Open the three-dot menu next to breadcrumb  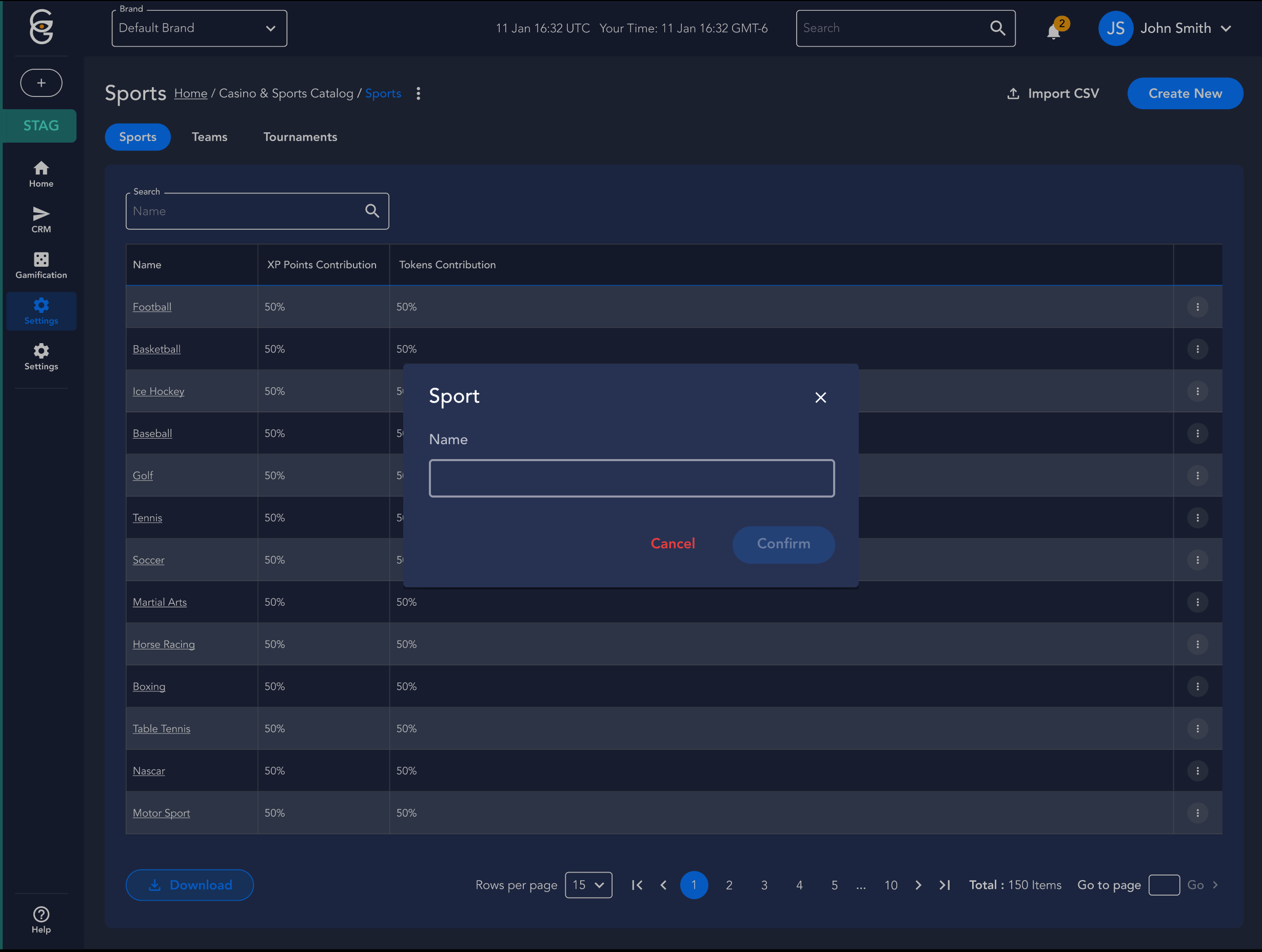tap(418, 93)
